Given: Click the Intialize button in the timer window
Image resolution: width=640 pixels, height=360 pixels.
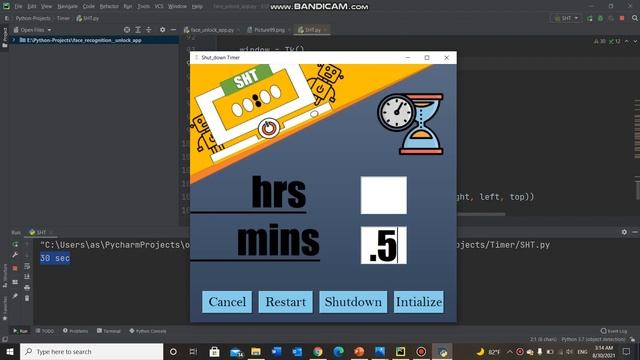Looking at the screenshot, I should (x=419, y=302).
